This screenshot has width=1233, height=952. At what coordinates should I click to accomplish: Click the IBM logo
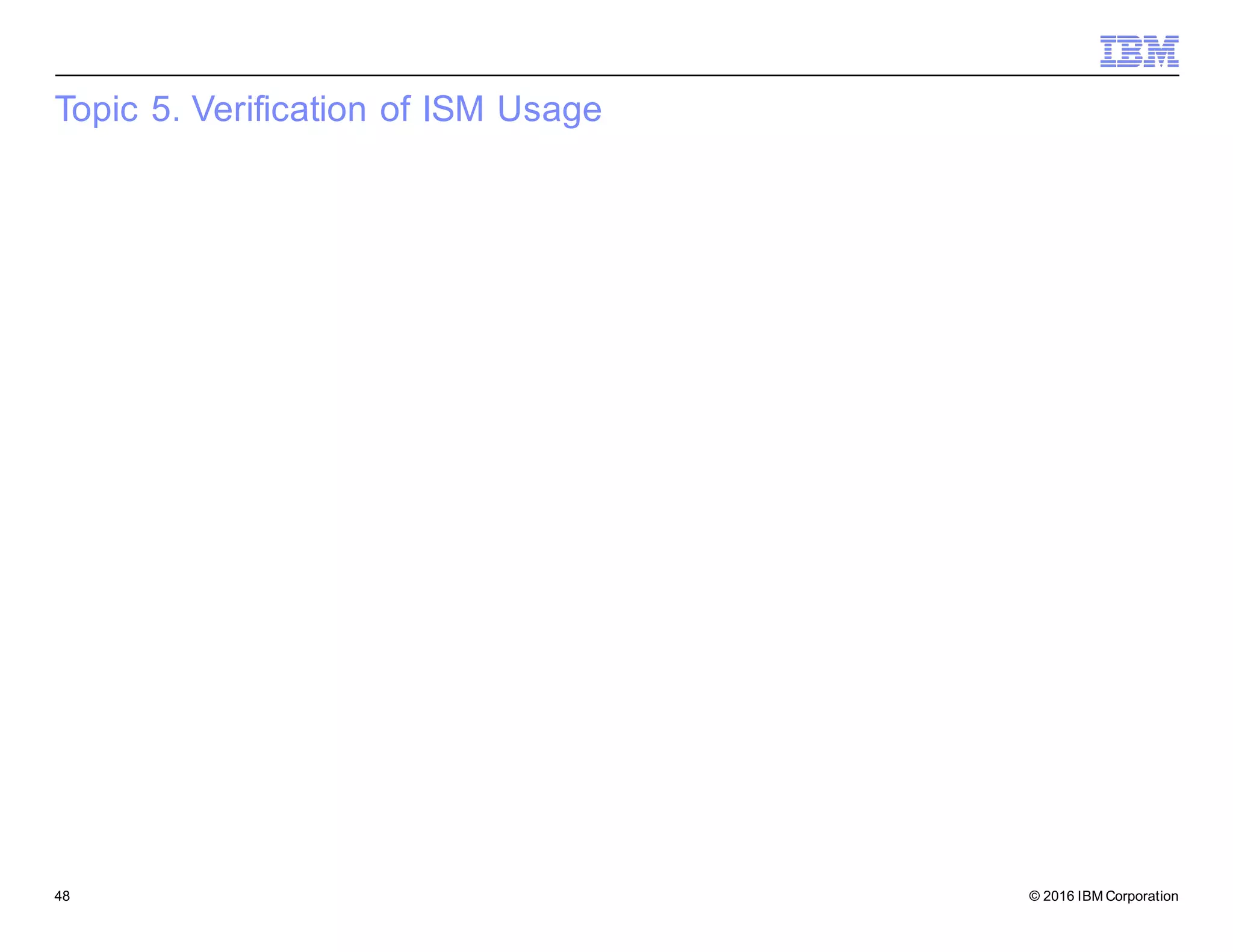1139,51
